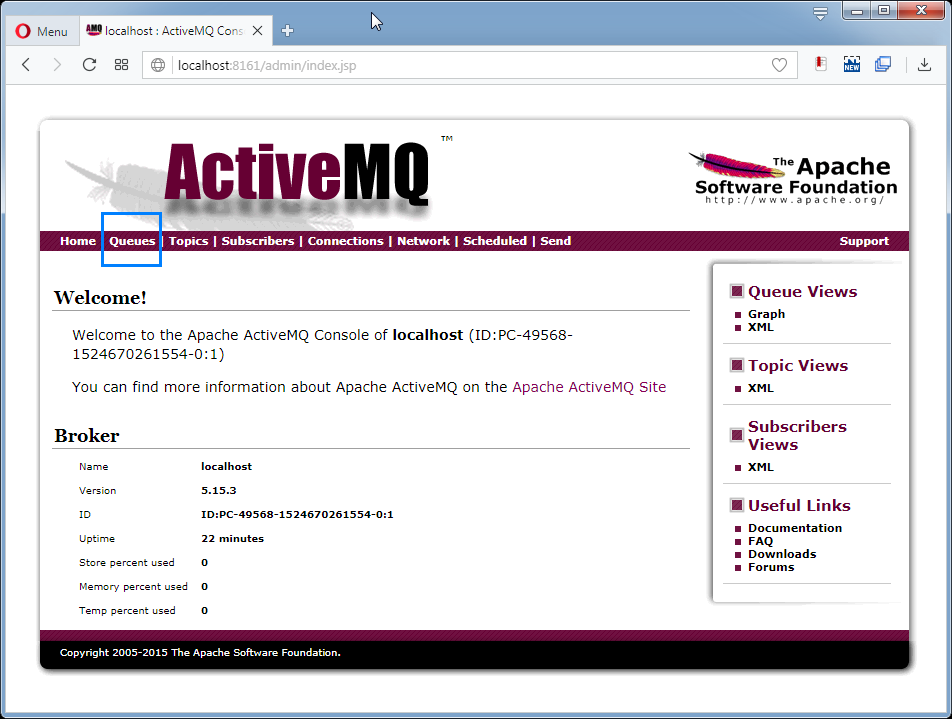
Task: Open the Queue Views XML link
Action: pyautogui.click(x=761, y=327)
